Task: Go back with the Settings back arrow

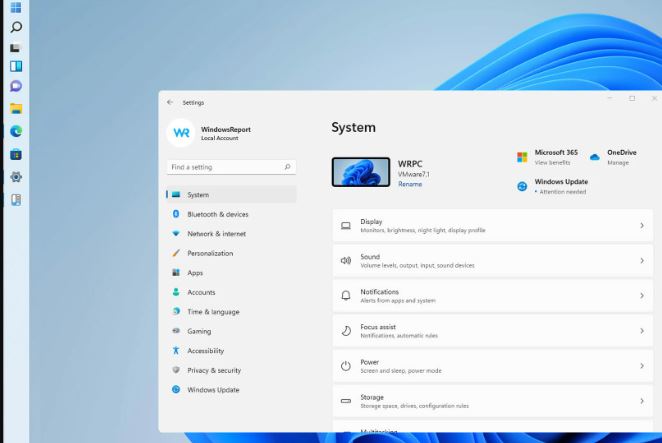Action: pyautogui.click(x=170, y=102)
